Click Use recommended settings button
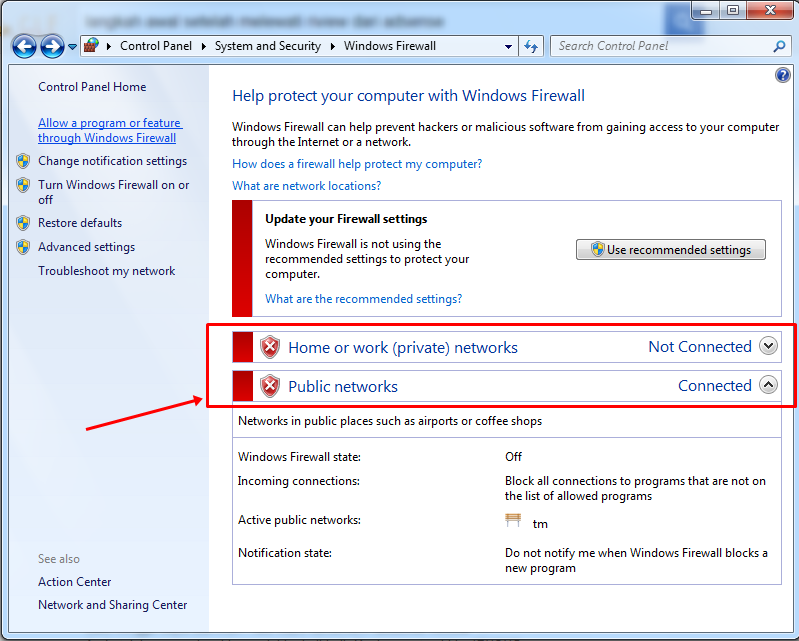The width and height of the screenshot is (799, 641). (671, 250)
